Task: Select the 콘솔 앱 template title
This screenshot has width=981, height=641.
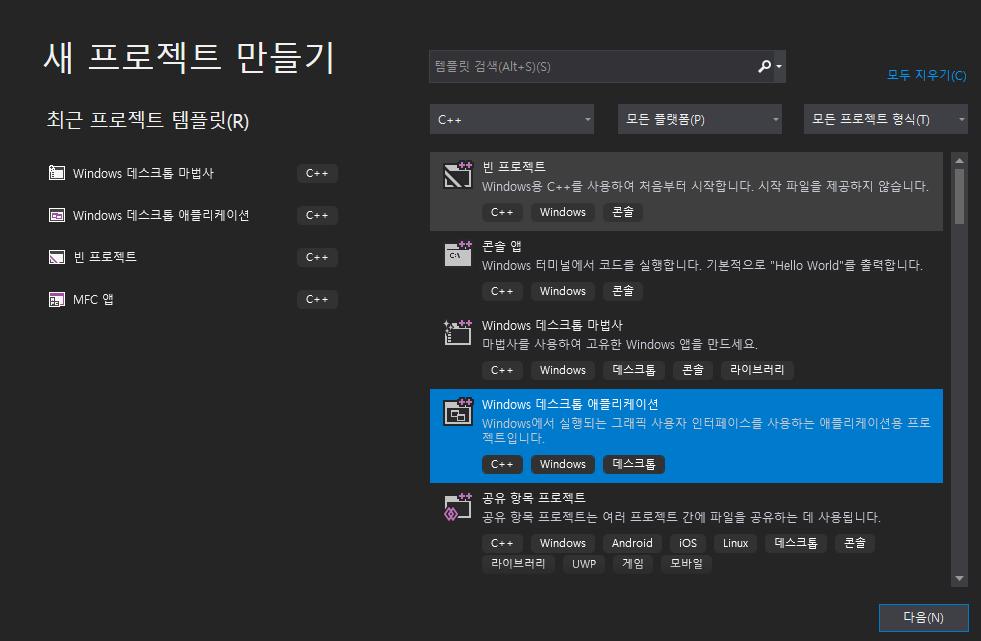Action: tap(502, 246)
